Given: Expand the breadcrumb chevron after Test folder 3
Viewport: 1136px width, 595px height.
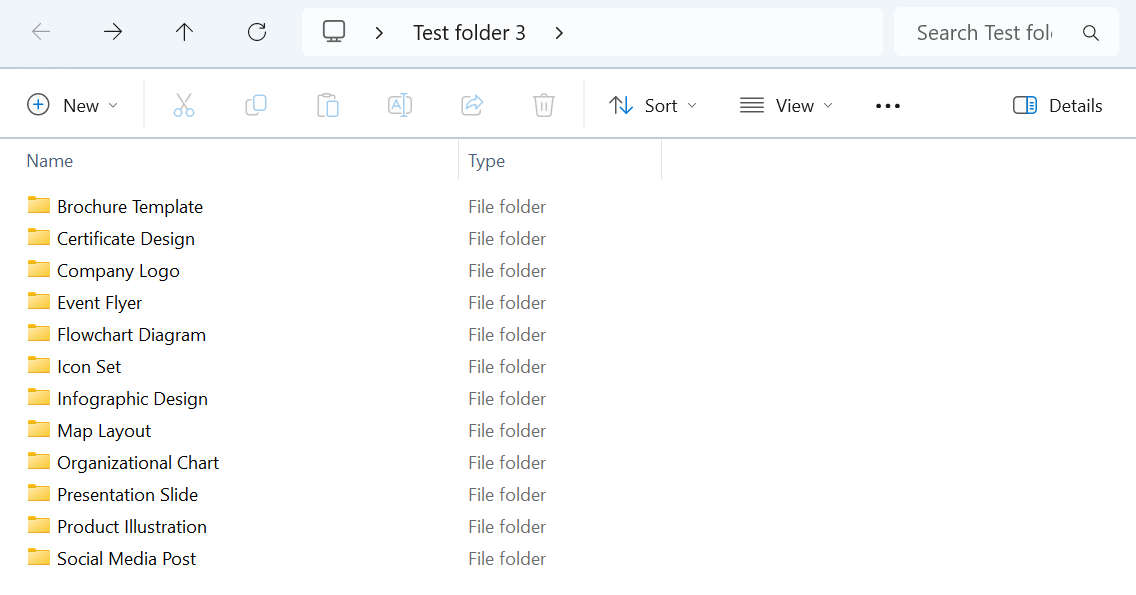Looking at the screenshot, I should [x=559, y=31].
